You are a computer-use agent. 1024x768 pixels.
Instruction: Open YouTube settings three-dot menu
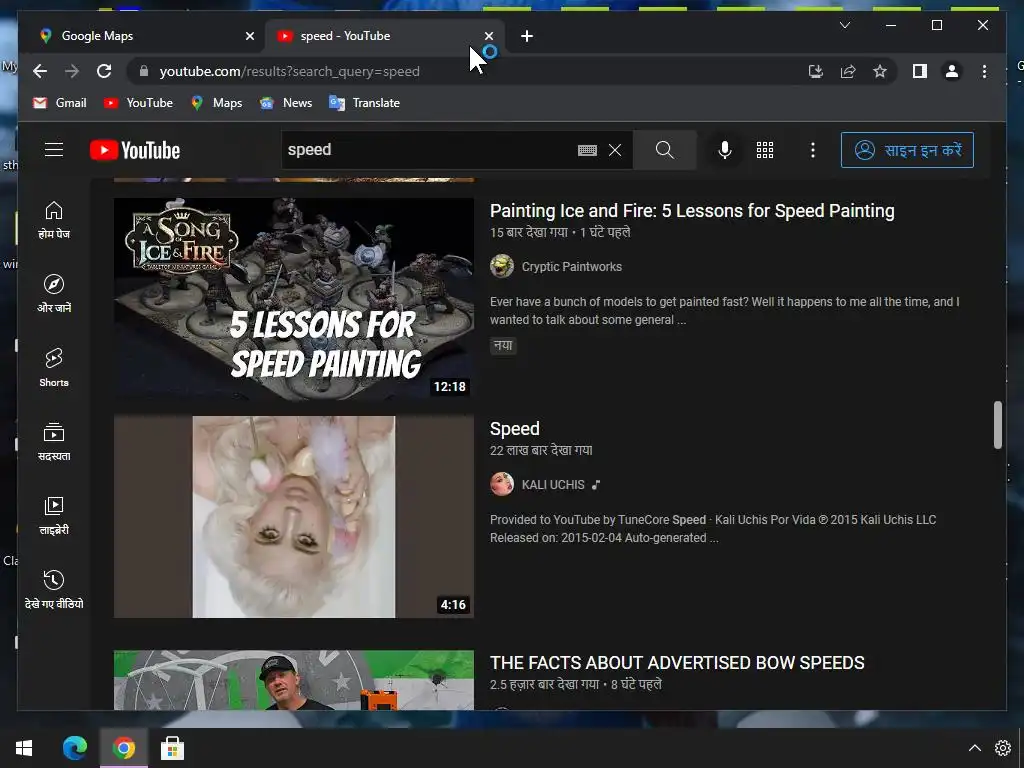pos(812,150)
